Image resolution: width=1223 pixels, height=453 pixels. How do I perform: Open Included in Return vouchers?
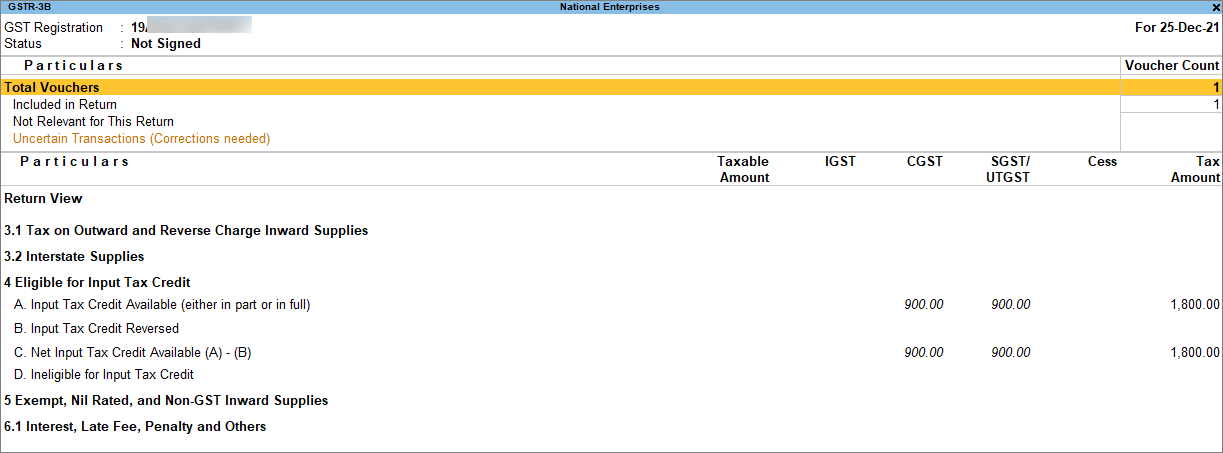[x=65, y=105]
